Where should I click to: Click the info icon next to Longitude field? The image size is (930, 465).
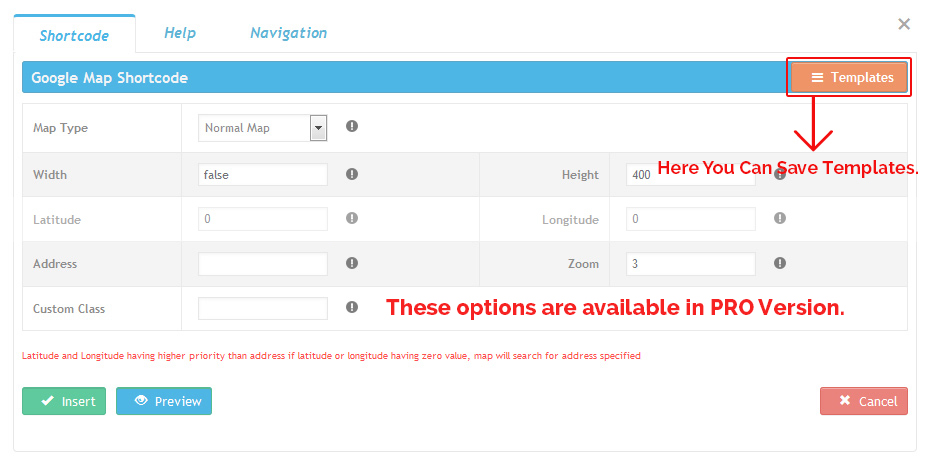[x=780, y=218]
